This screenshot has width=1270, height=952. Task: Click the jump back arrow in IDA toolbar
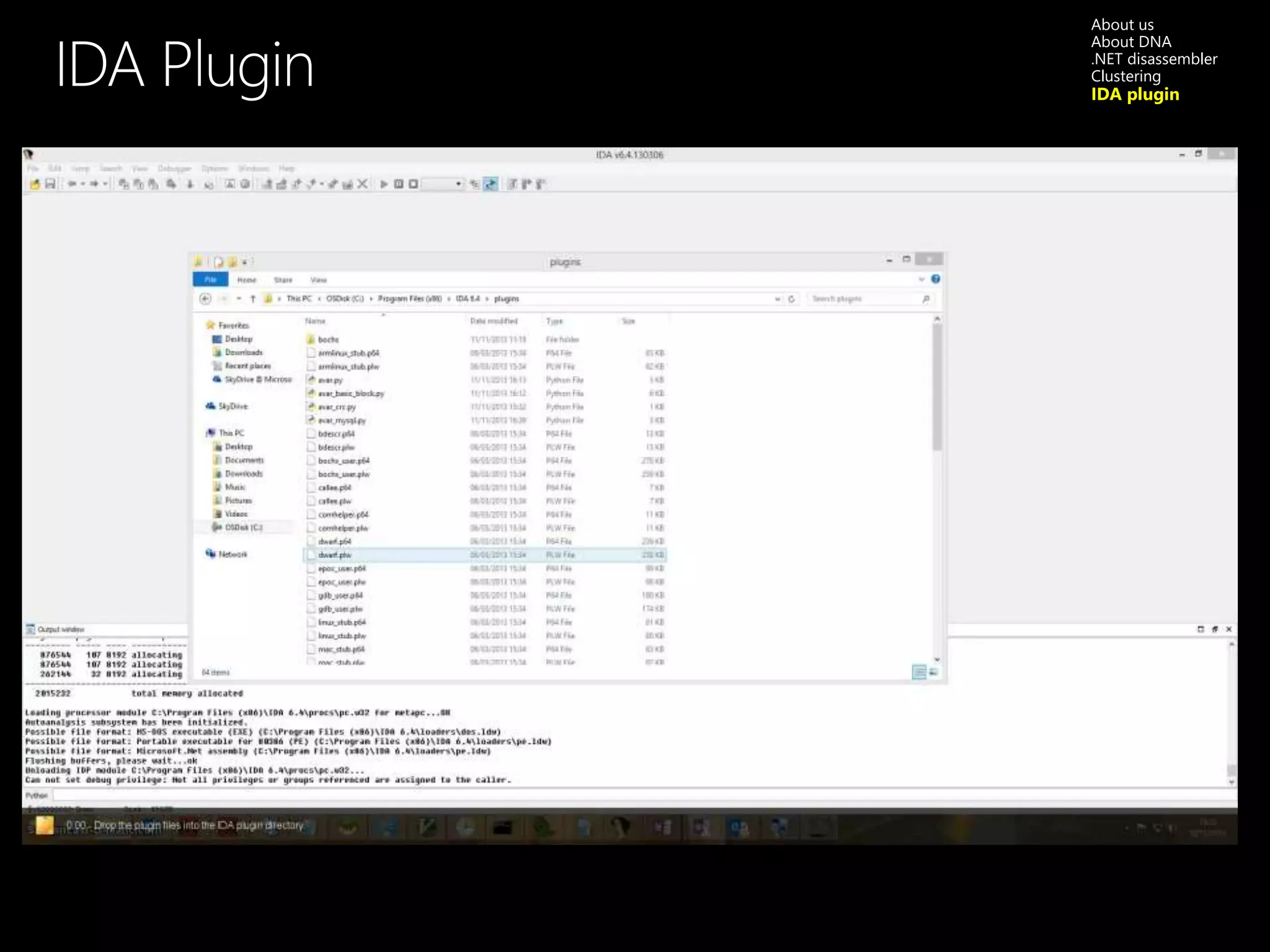click(x=72, y=184)
